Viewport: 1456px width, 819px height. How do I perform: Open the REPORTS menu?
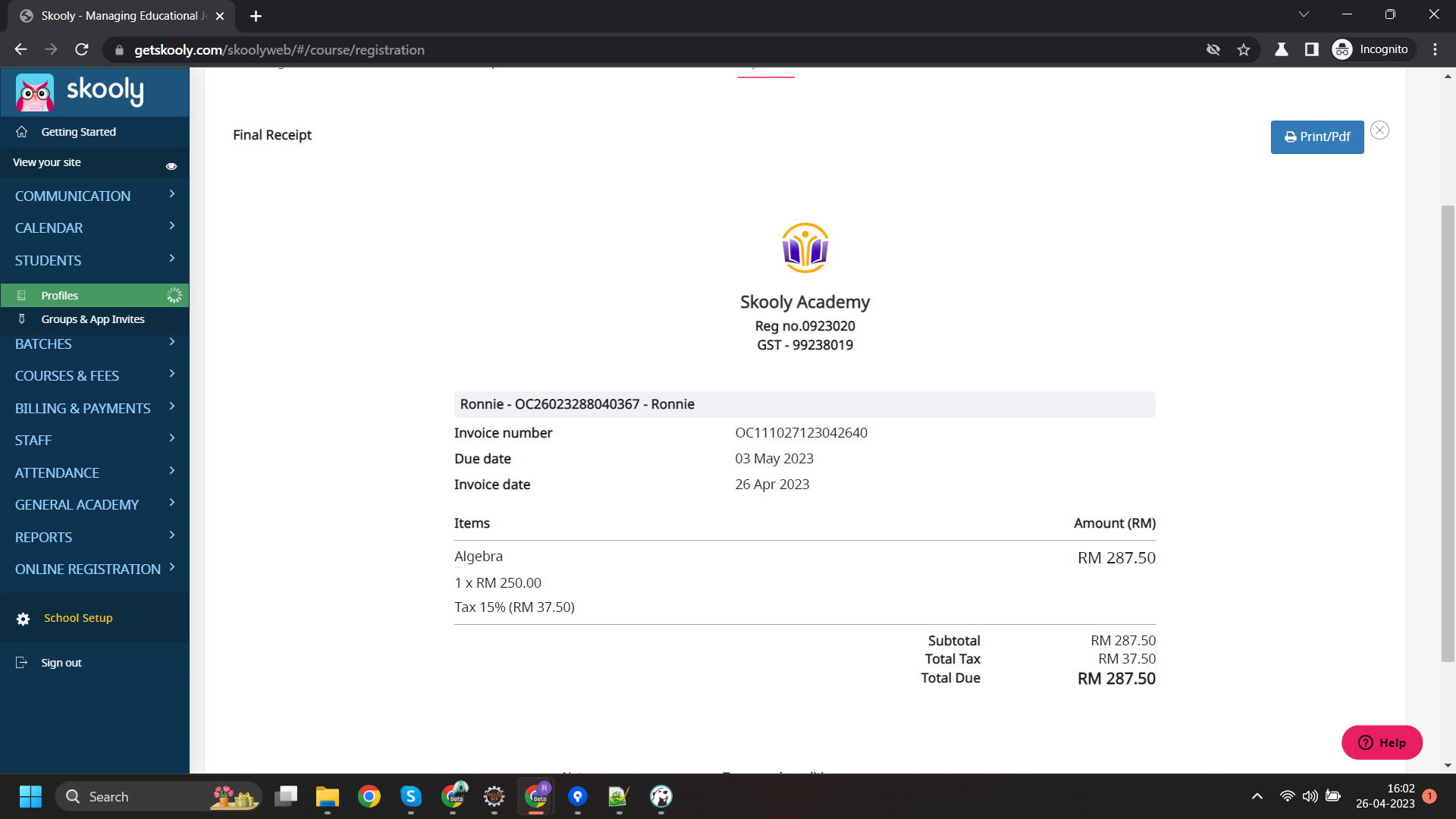coord(95,537)
